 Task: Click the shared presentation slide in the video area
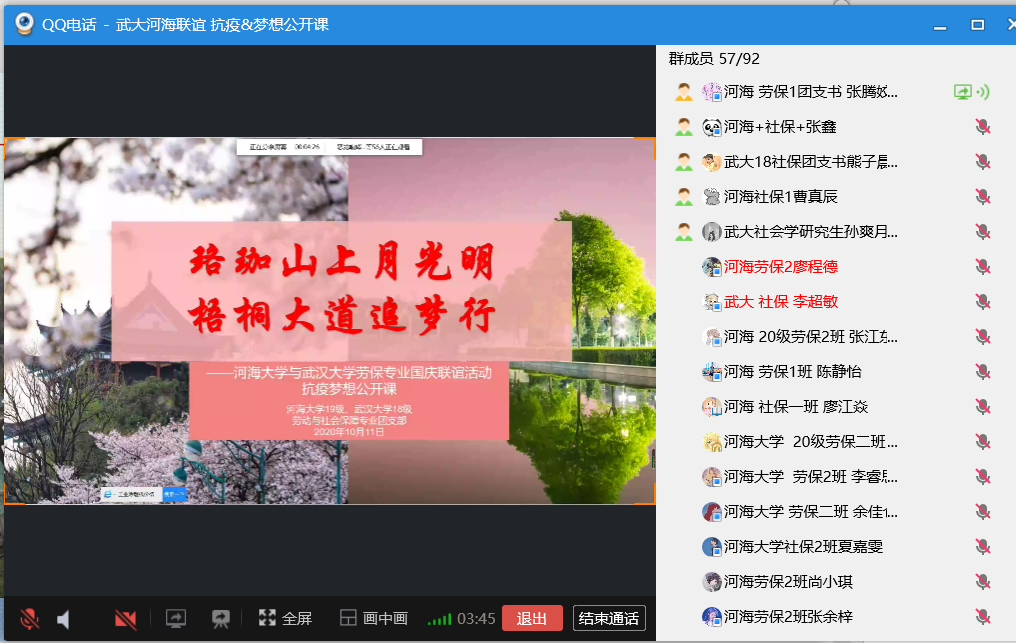tap(329, 320)
